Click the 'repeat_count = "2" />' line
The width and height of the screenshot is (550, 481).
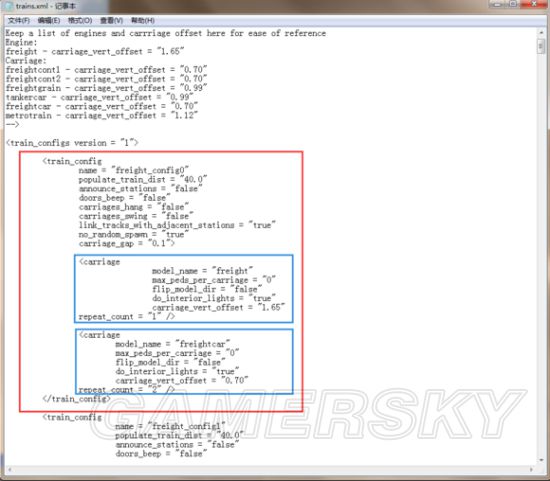tap(127, 390)
